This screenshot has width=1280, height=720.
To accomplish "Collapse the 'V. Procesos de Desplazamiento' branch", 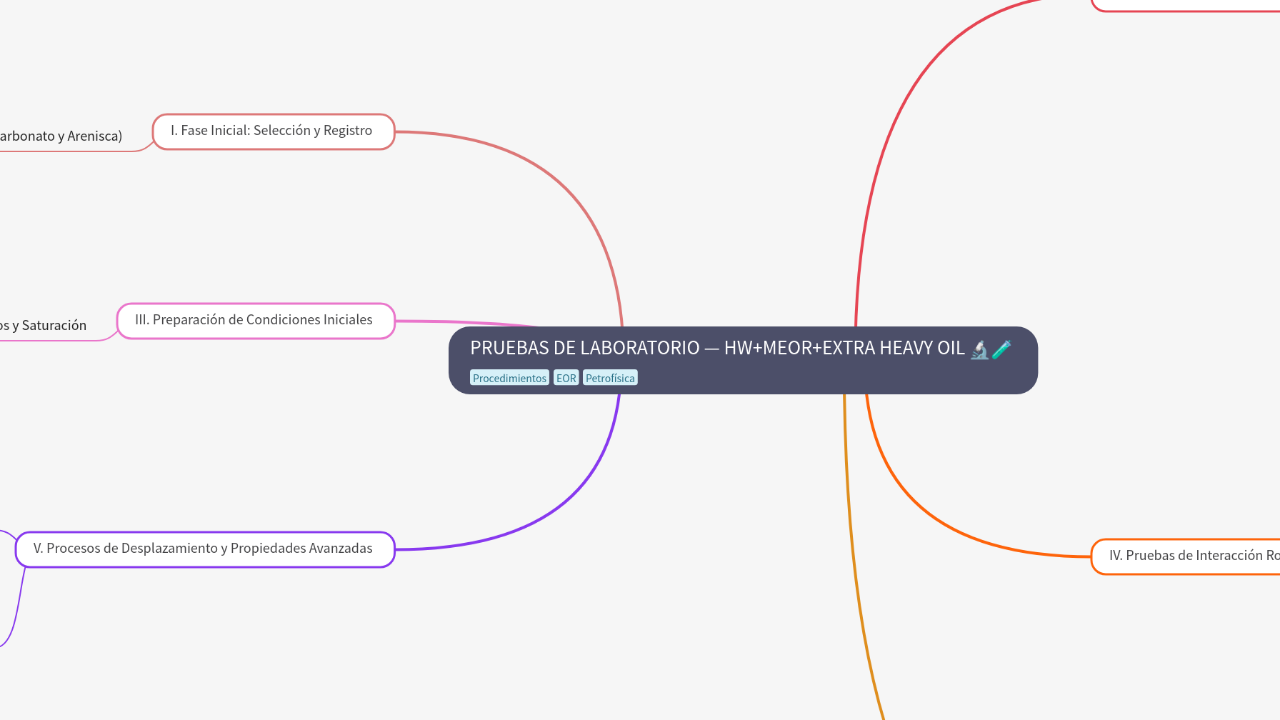I will (204, 548).
